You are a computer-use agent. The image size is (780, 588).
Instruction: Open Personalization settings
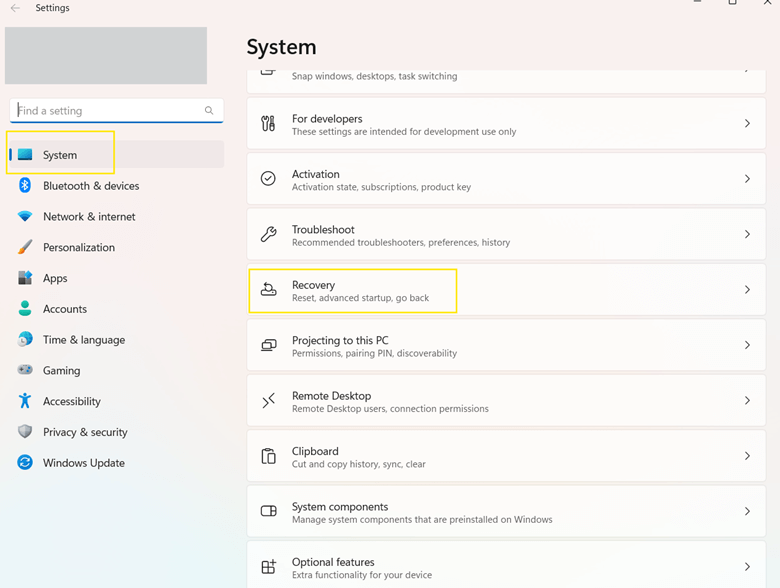pos(116,247)
